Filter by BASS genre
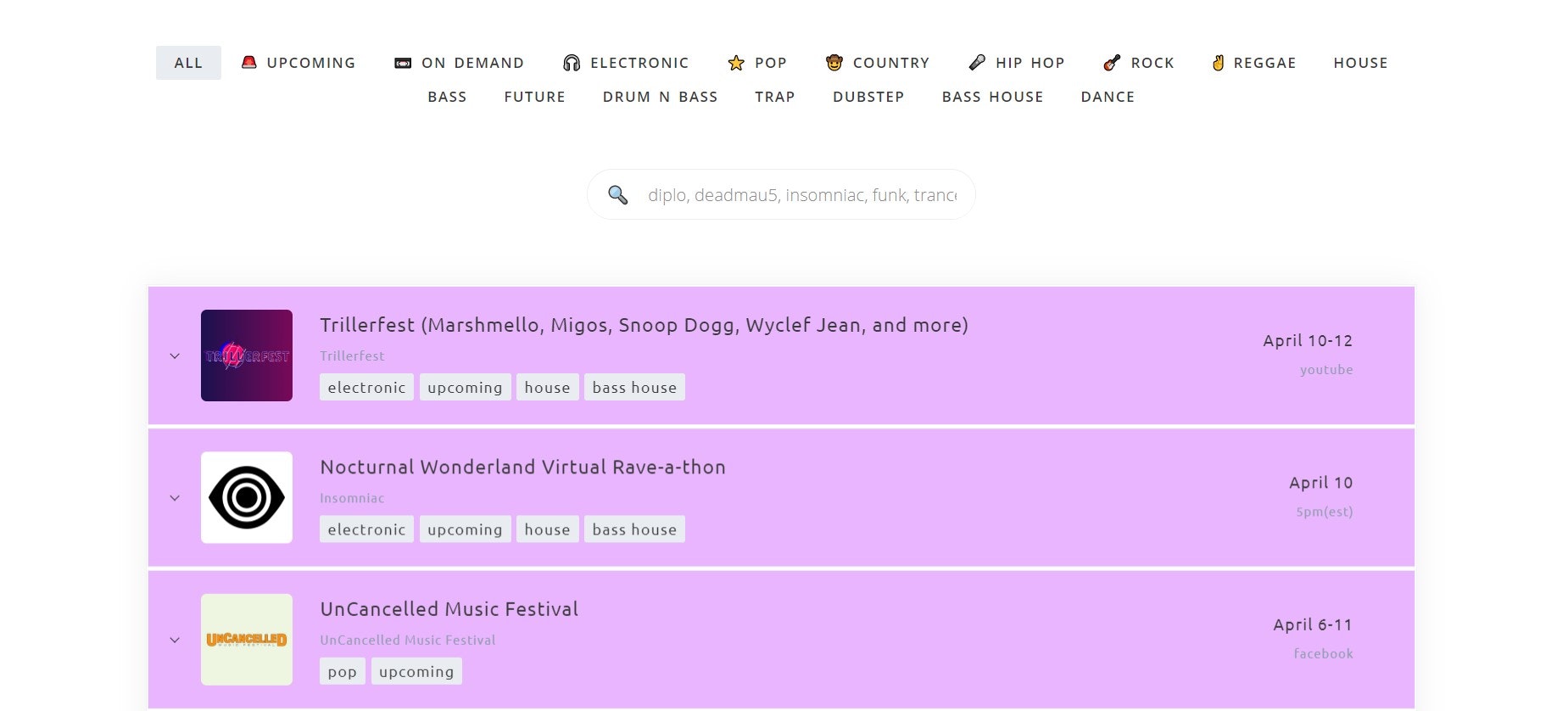 447,97
